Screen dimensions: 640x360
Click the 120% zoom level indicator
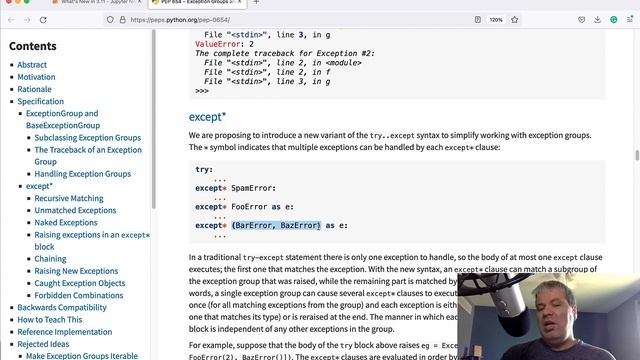pos(496,20)
